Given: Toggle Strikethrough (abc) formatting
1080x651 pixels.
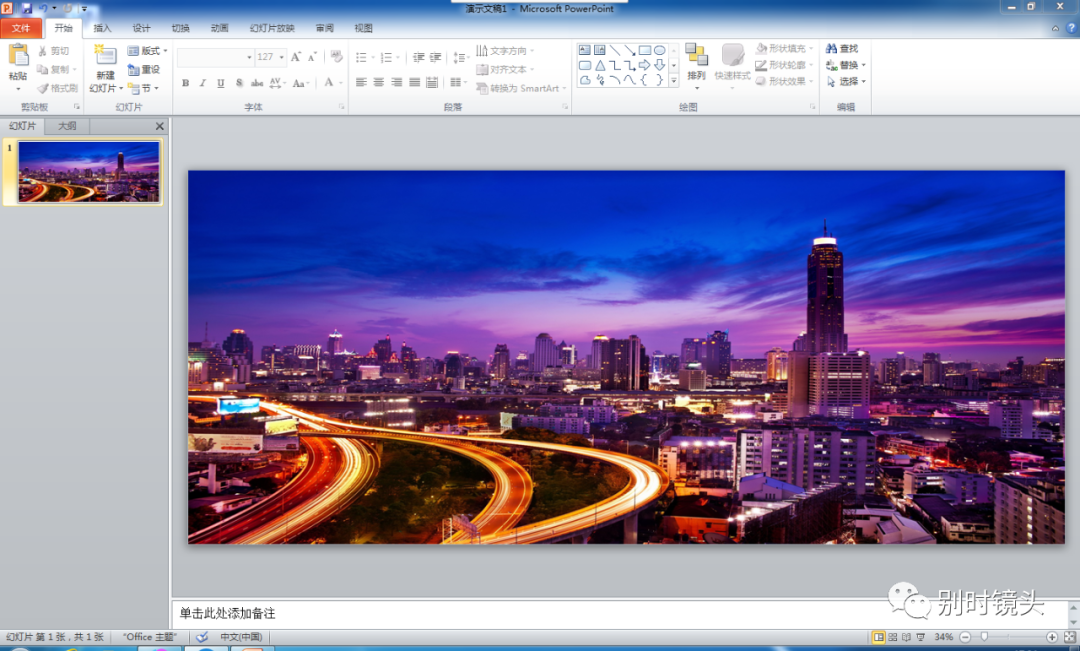Looking at the screenshot, I should pos(257,83).
